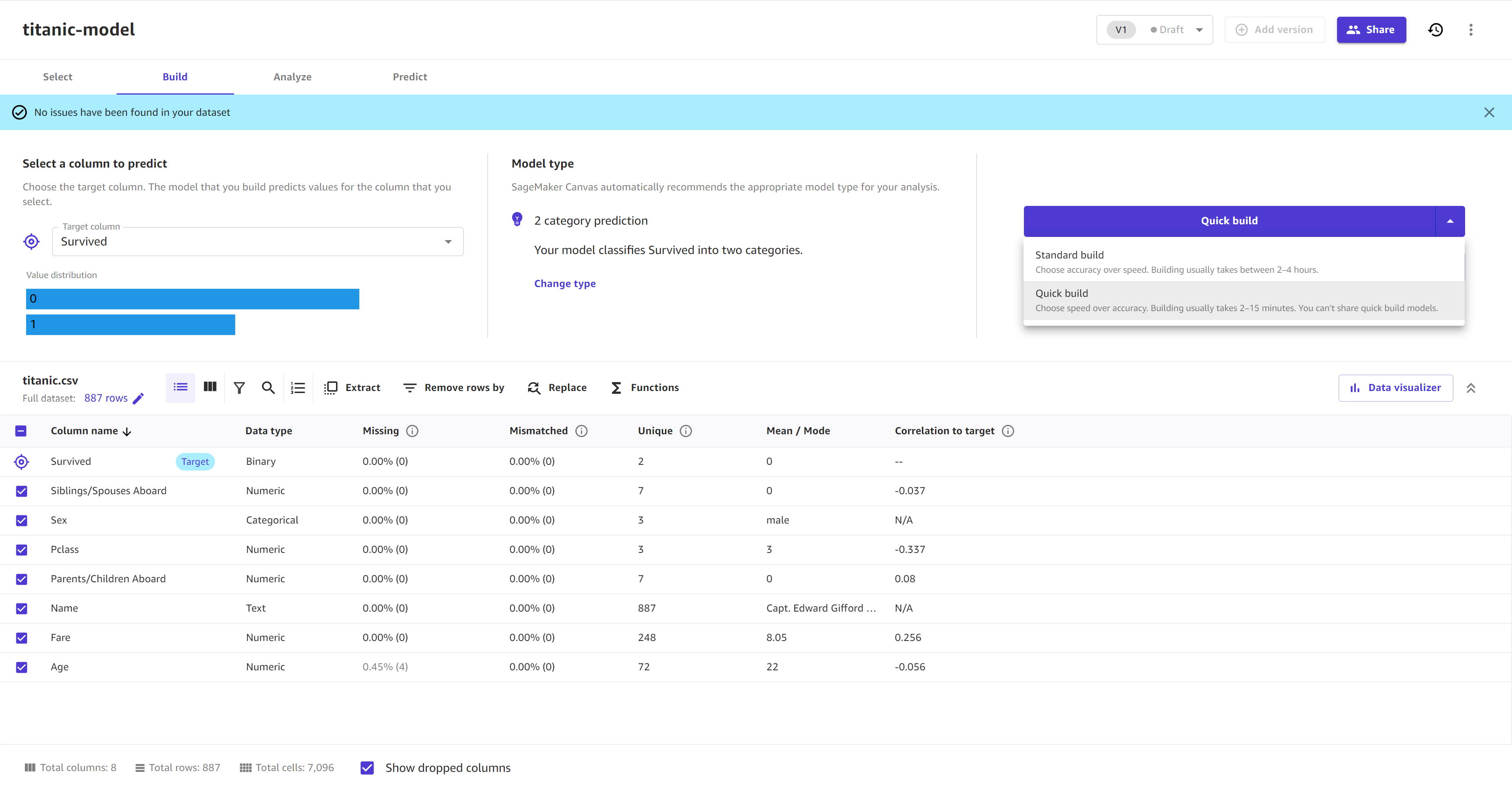Click the Change type link
The height and width of the screenshot is (791, 1512).
[x=565, y=283]
